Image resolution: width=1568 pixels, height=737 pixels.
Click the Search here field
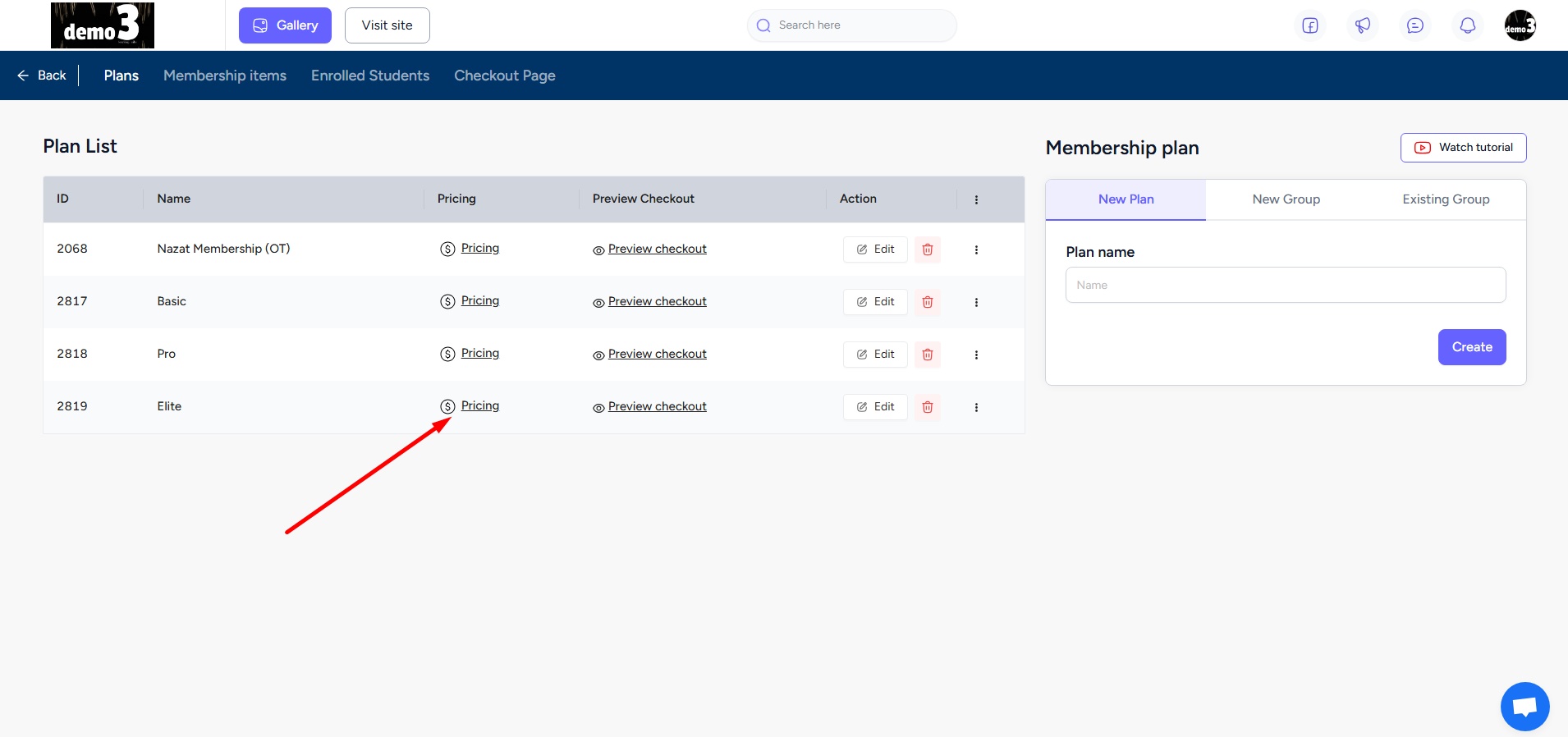[x=852, y=25]
